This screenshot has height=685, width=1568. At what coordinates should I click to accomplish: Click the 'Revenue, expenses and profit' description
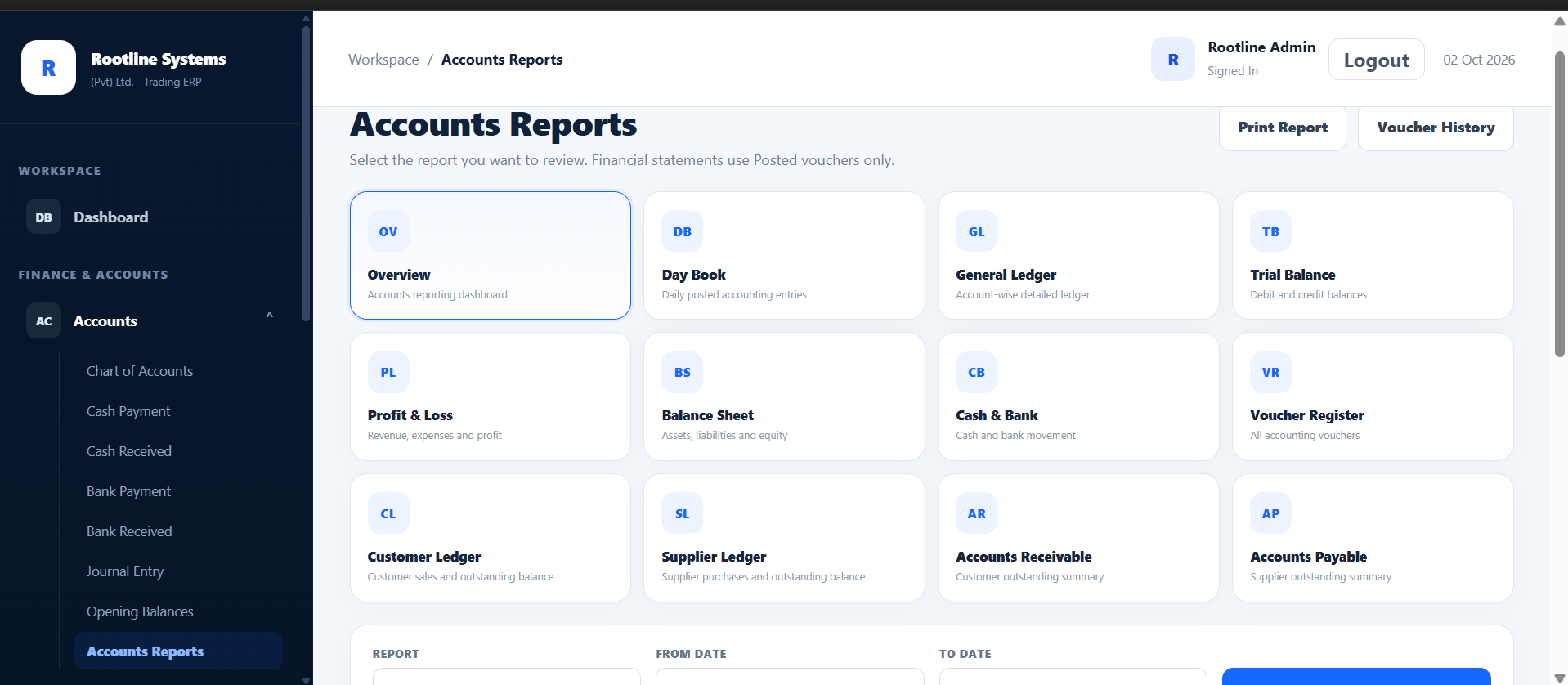tap(435, 436)
